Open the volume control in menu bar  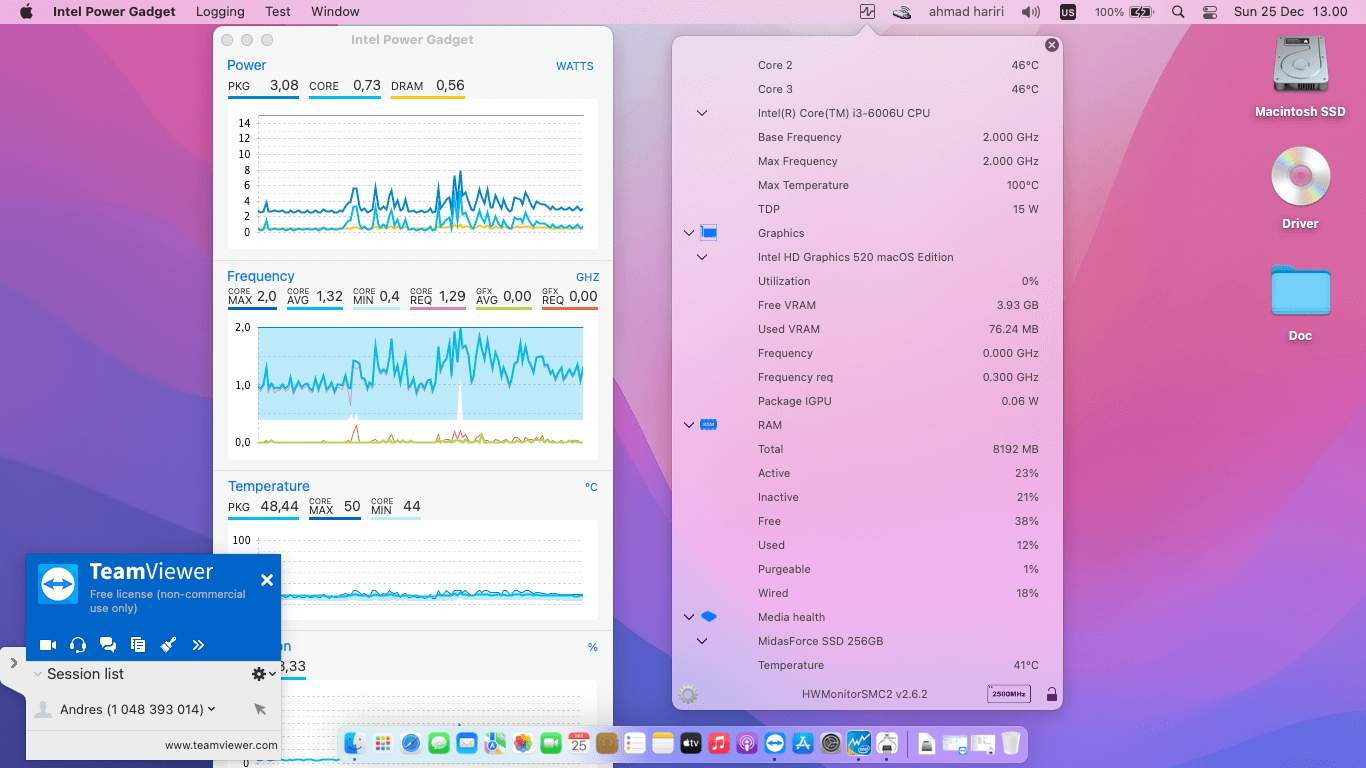point(1030,12)
